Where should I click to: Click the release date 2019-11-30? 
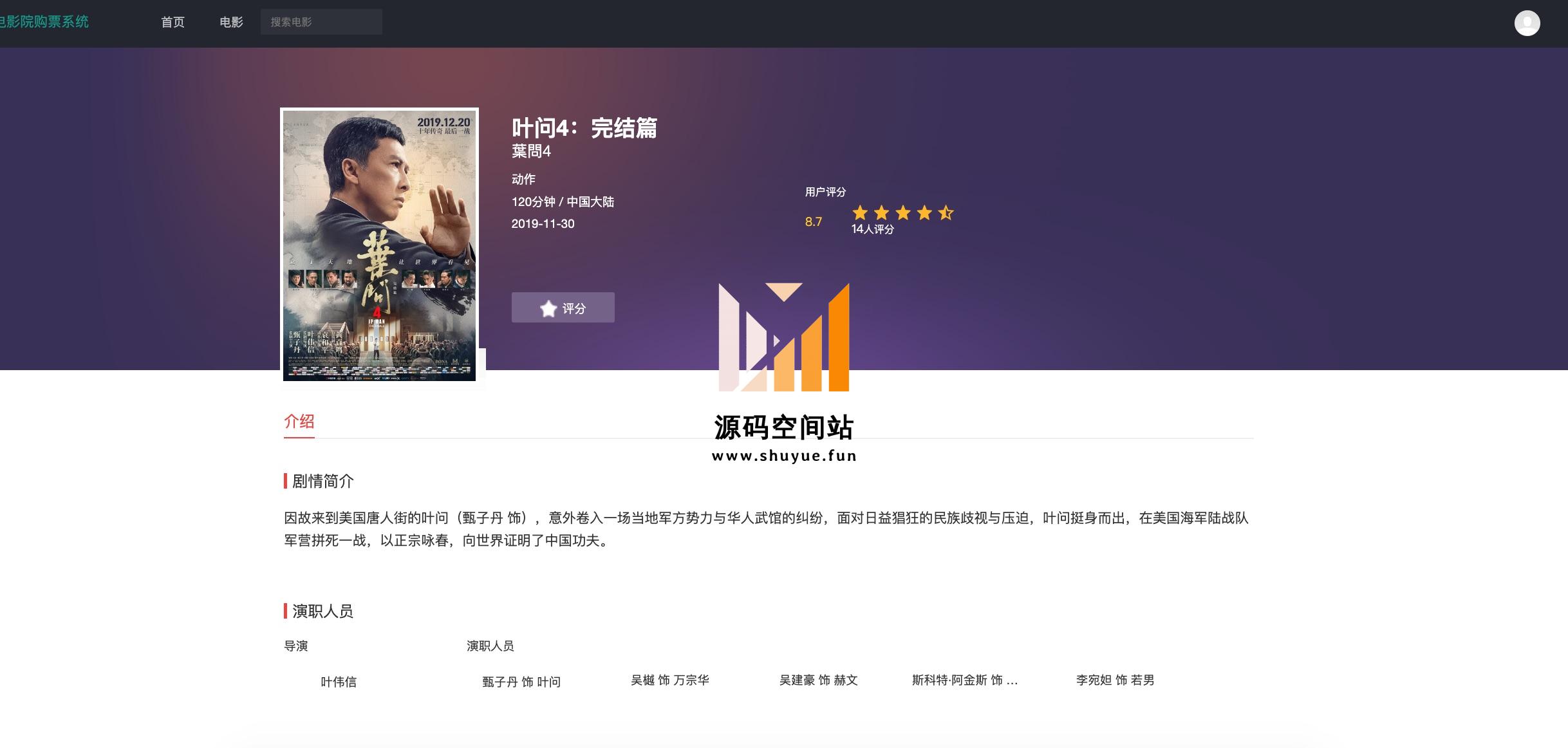pos(543,224)
